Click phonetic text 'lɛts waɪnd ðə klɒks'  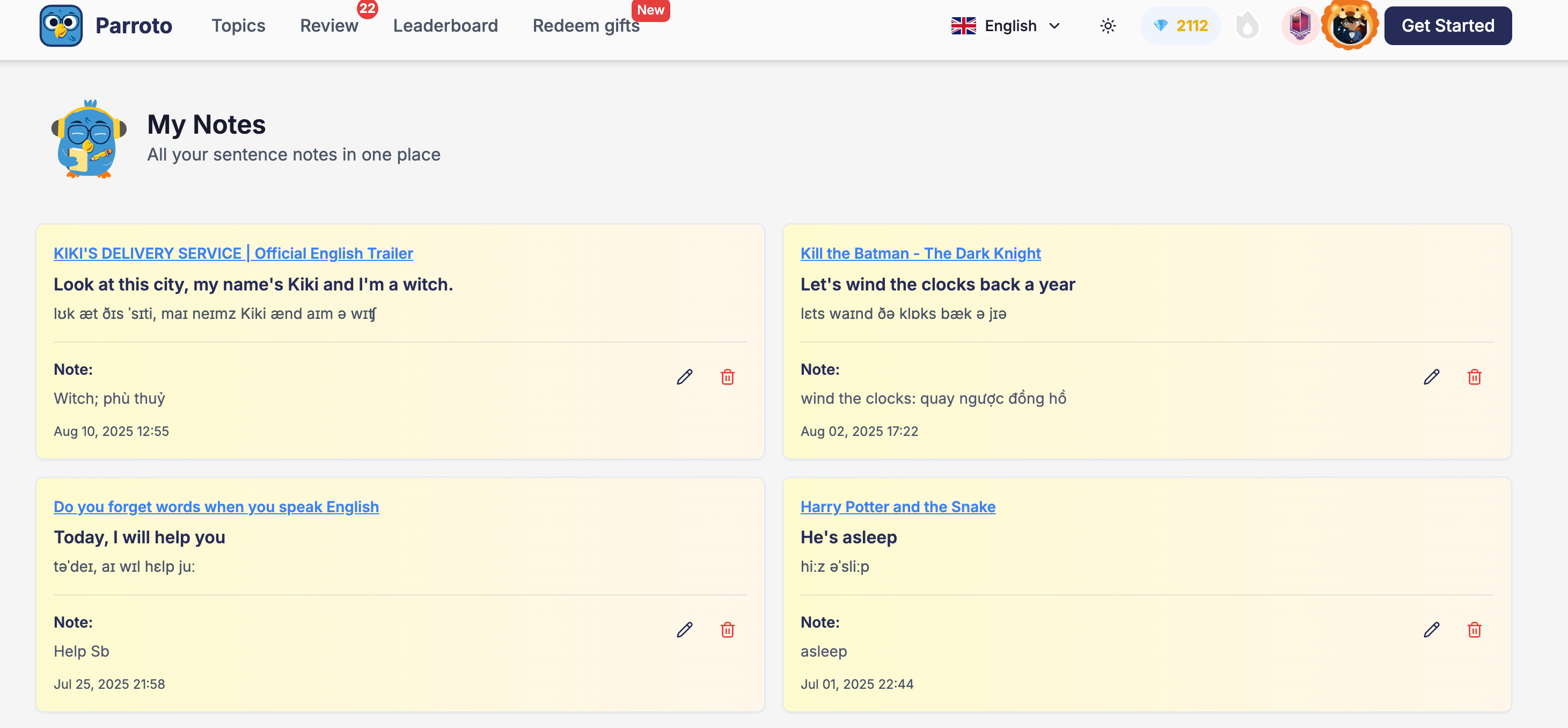903,314
